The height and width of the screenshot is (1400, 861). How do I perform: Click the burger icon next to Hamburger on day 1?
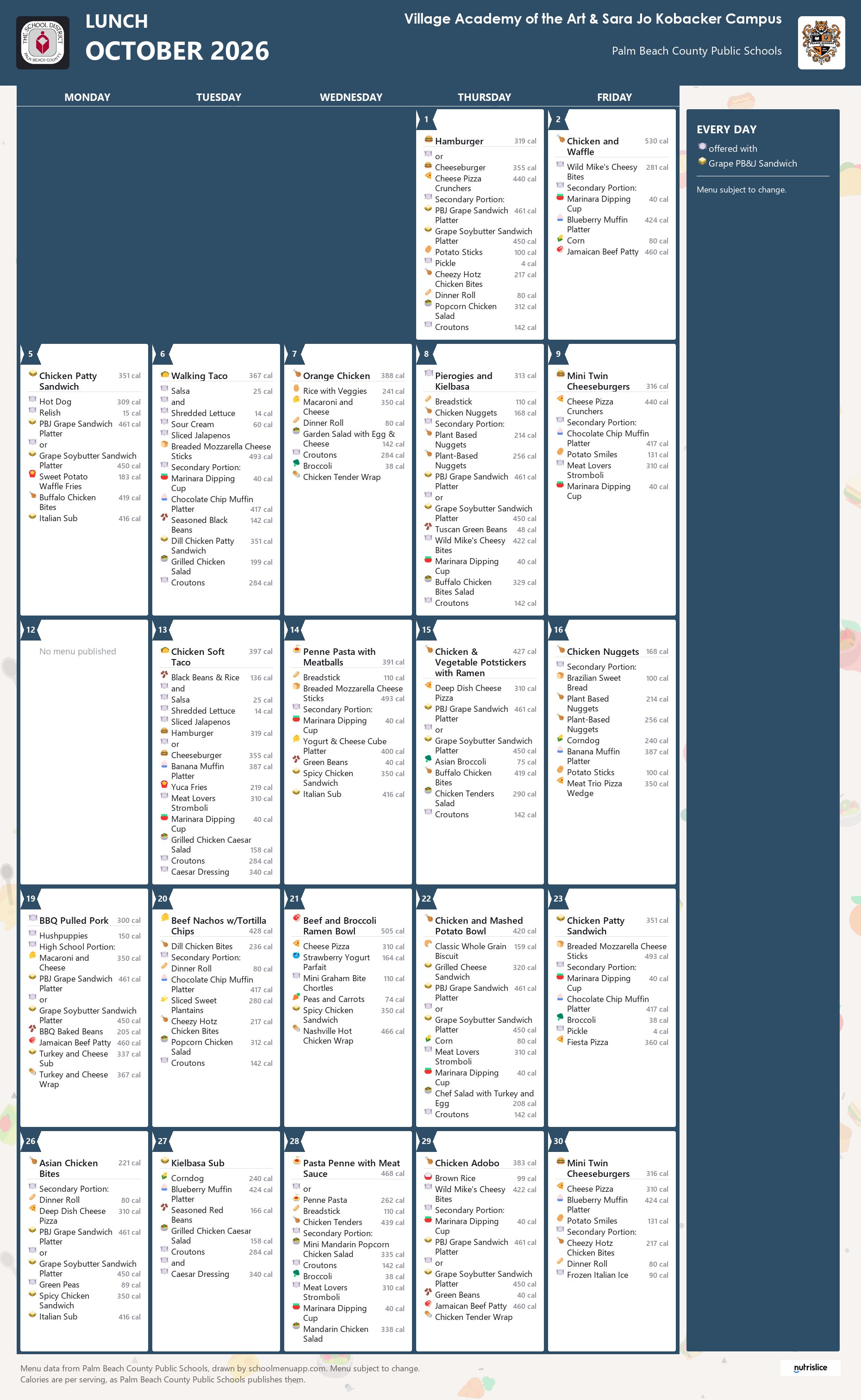(428, 139)
